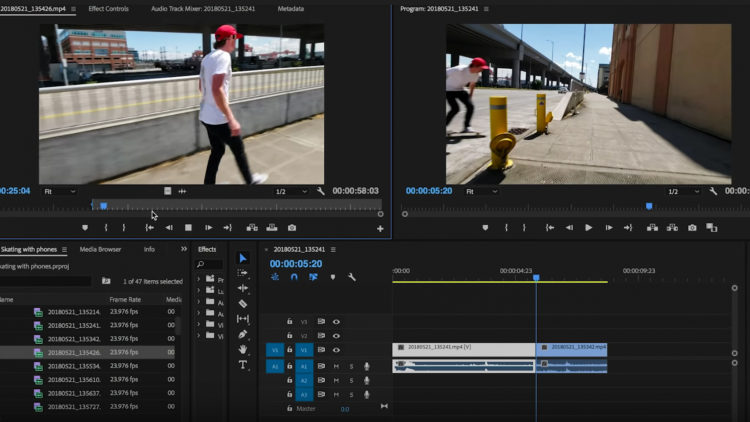Play the Program monitor video

pos(588,228)
